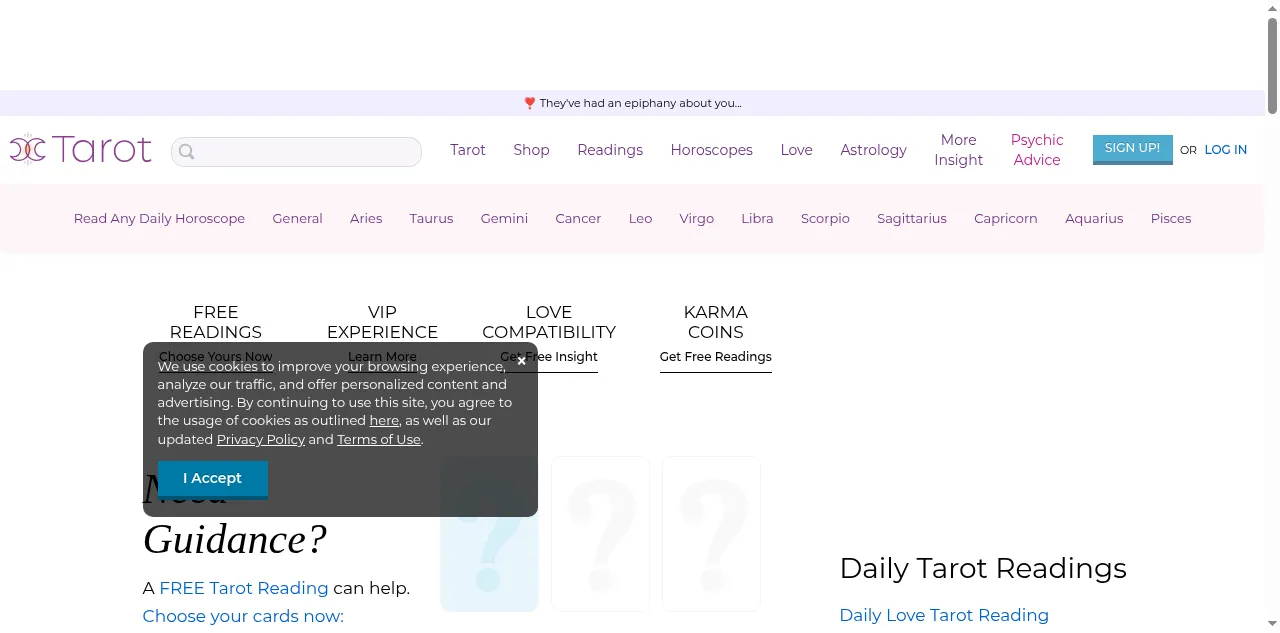
Task: Open the More Insight menu
Action: (958, 150)
